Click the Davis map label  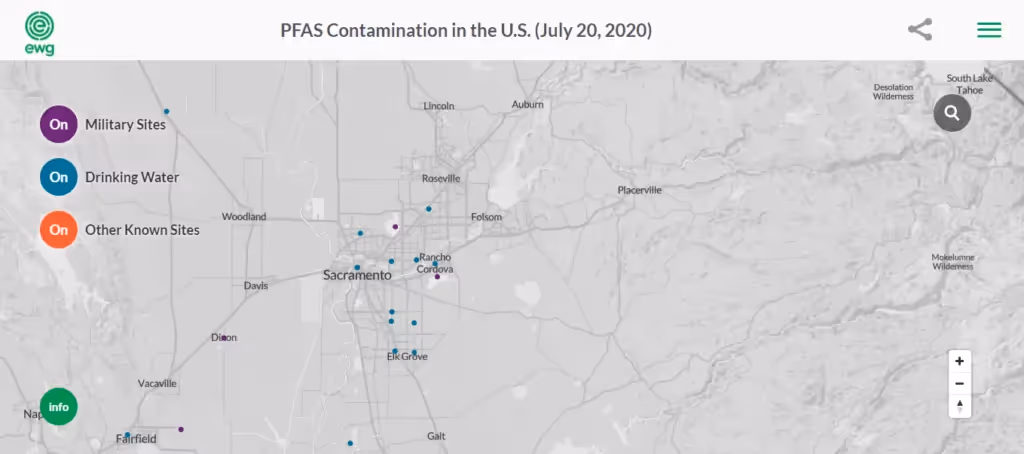pyautogui.click(x=256, y=285)
